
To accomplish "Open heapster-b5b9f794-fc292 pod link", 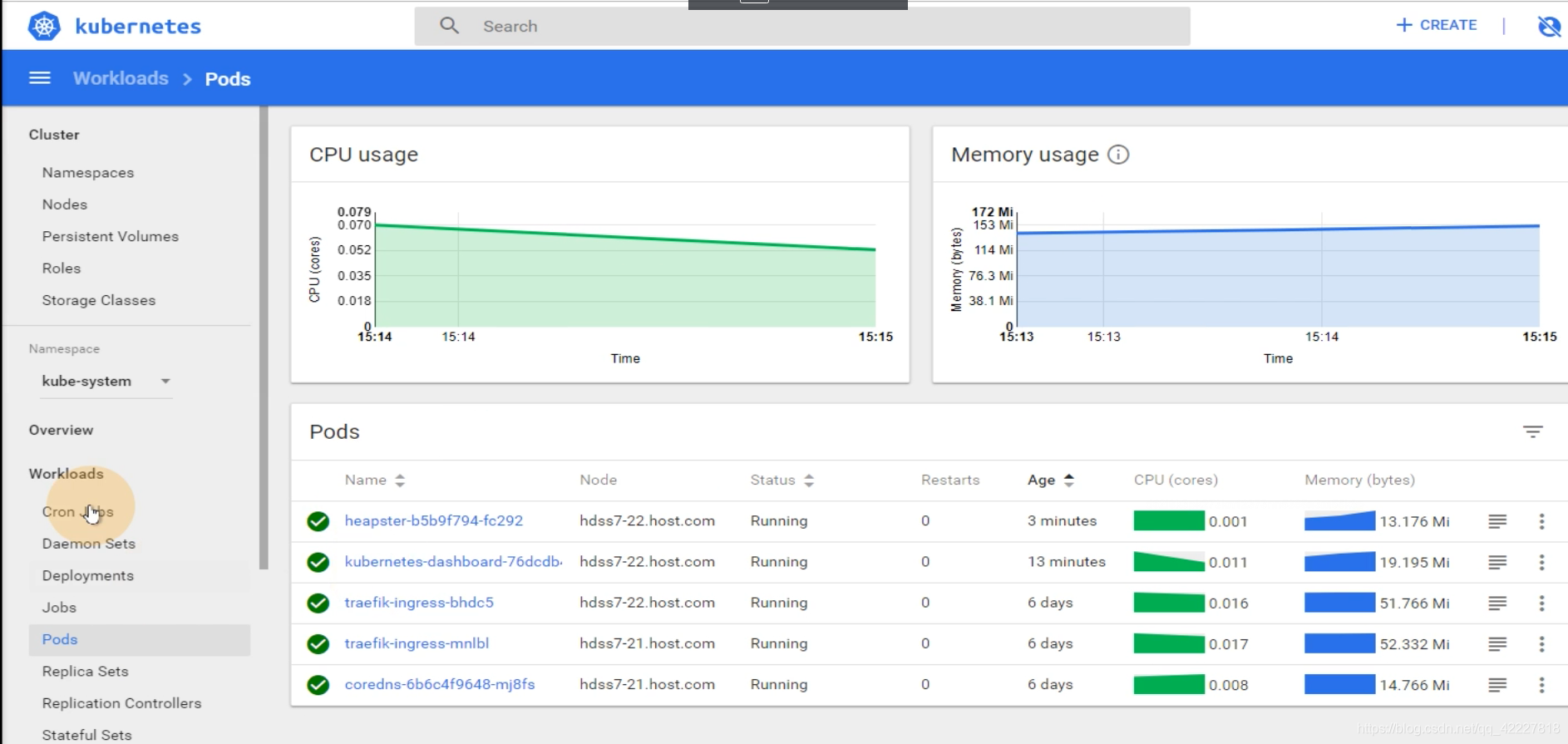I will coord(434,520).
